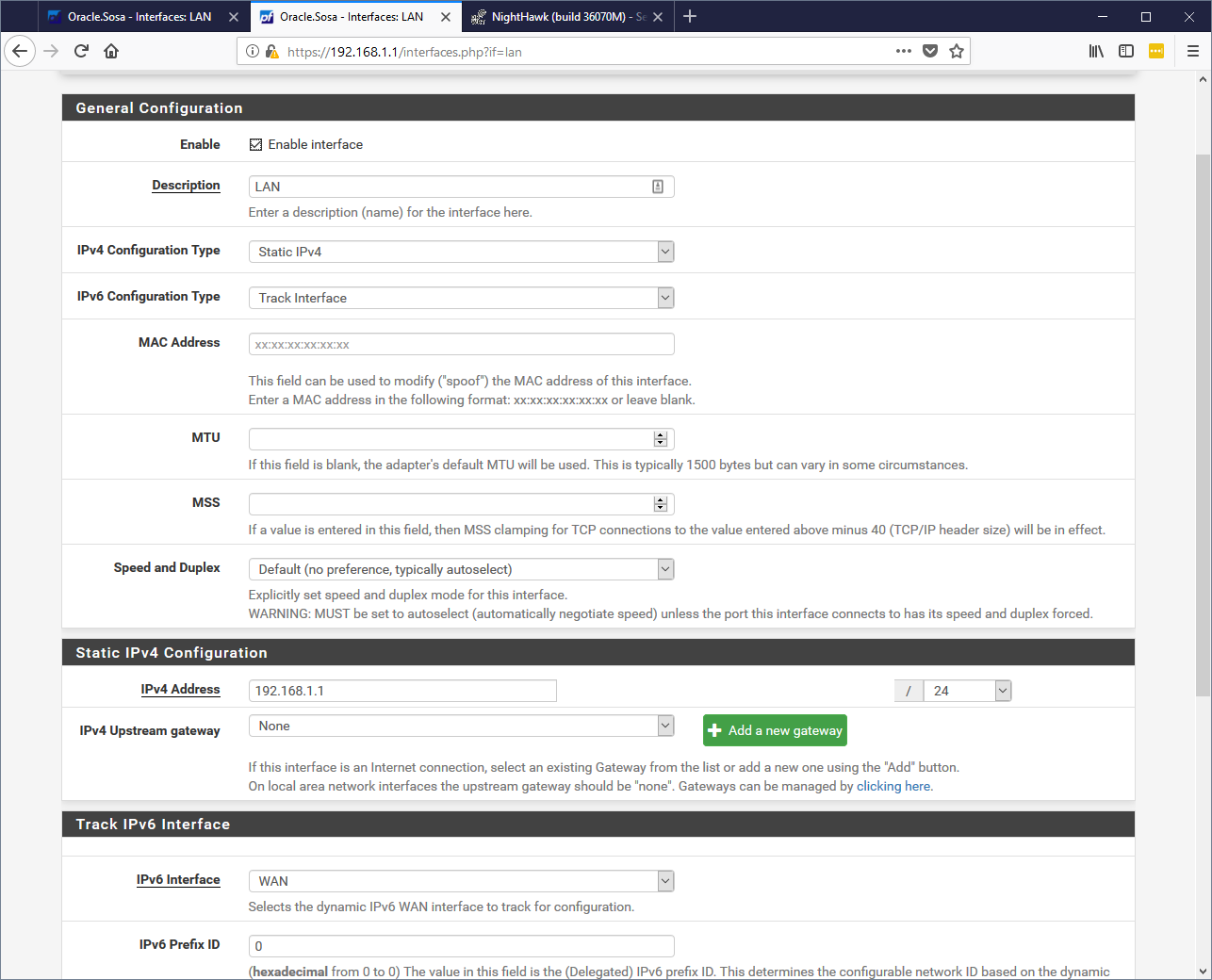
Task: Click the browser Back arrow button
Action: pos(20,51)
